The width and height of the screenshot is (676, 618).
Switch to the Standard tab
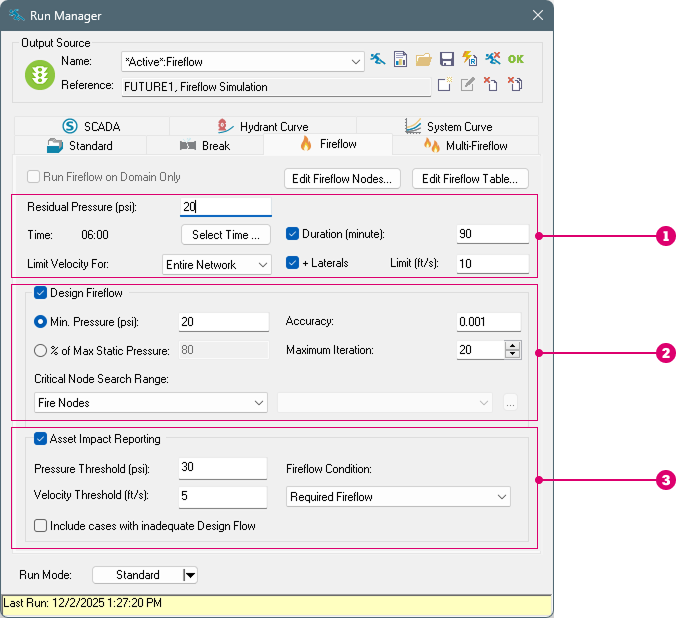80,145
